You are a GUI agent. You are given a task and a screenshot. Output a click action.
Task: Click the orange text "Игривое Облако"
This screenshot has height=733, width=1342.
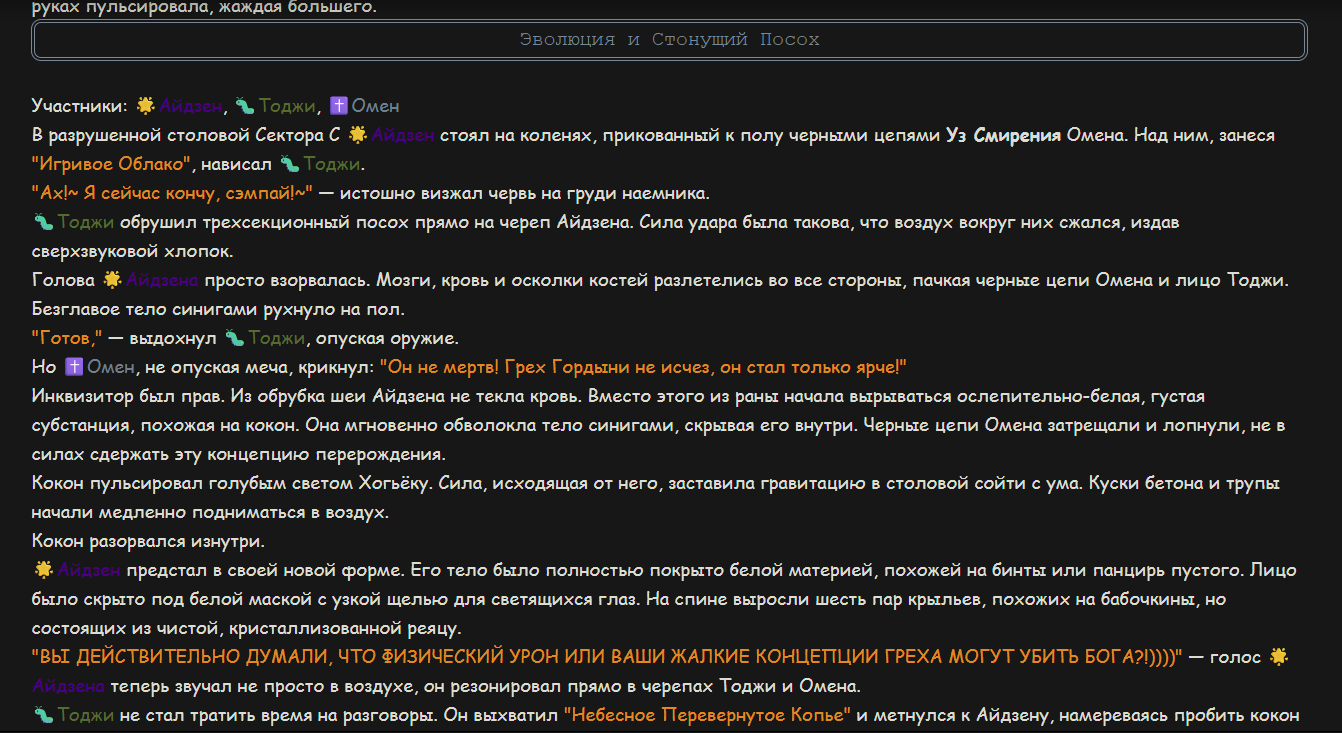click(x=111, y=164)
